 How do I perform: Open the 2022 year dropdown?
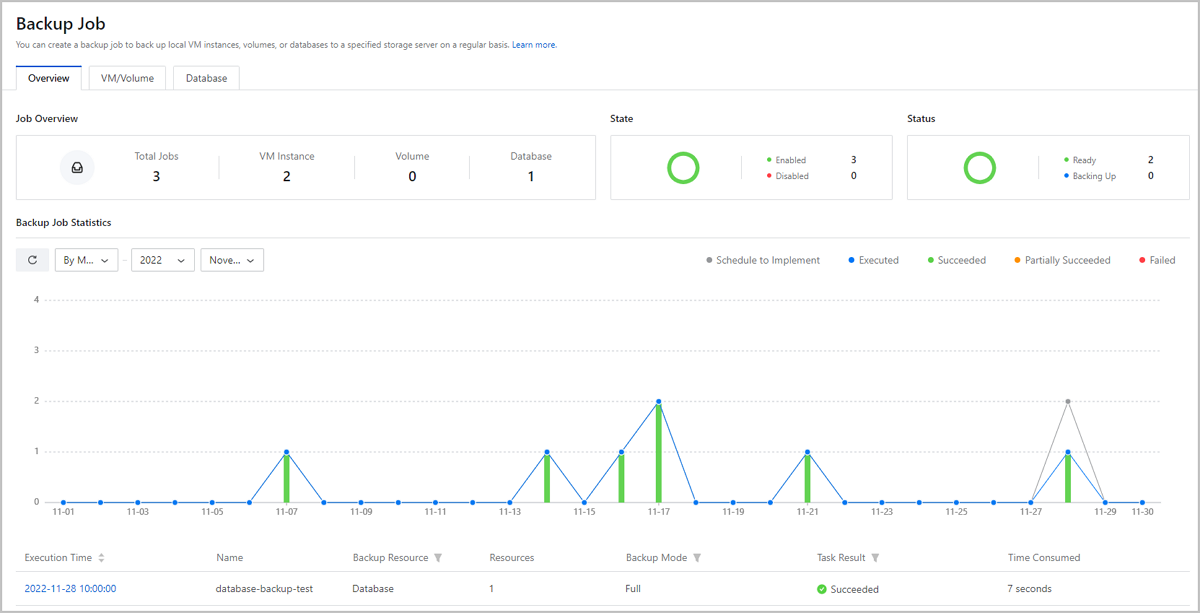[163, 260]
